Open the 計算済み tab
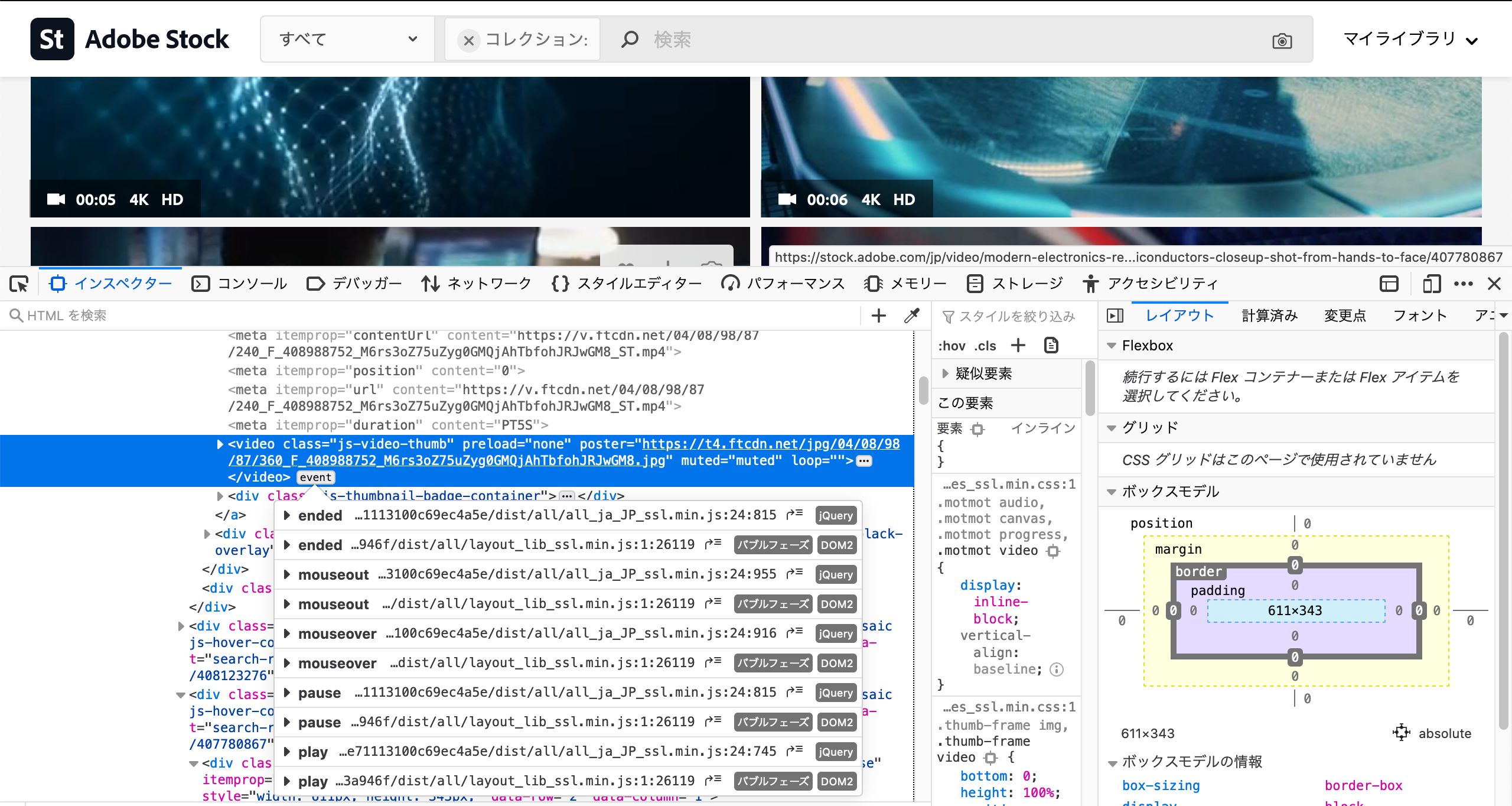1512x806 pixels. click(x=1269, y=316)
